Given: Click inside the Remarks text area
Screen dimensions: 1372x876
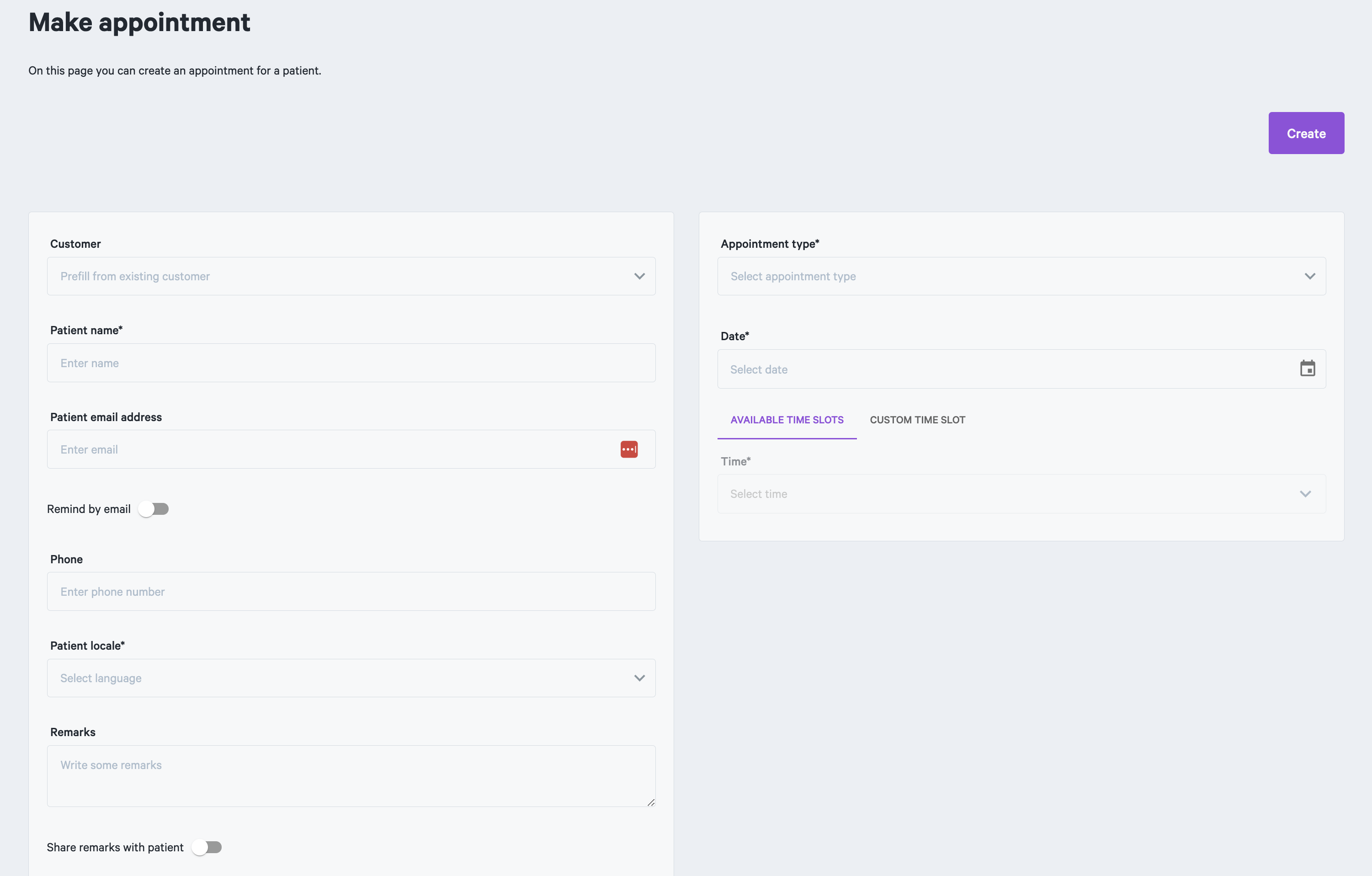Looking at the screenshot, I should tap(351, 776).
